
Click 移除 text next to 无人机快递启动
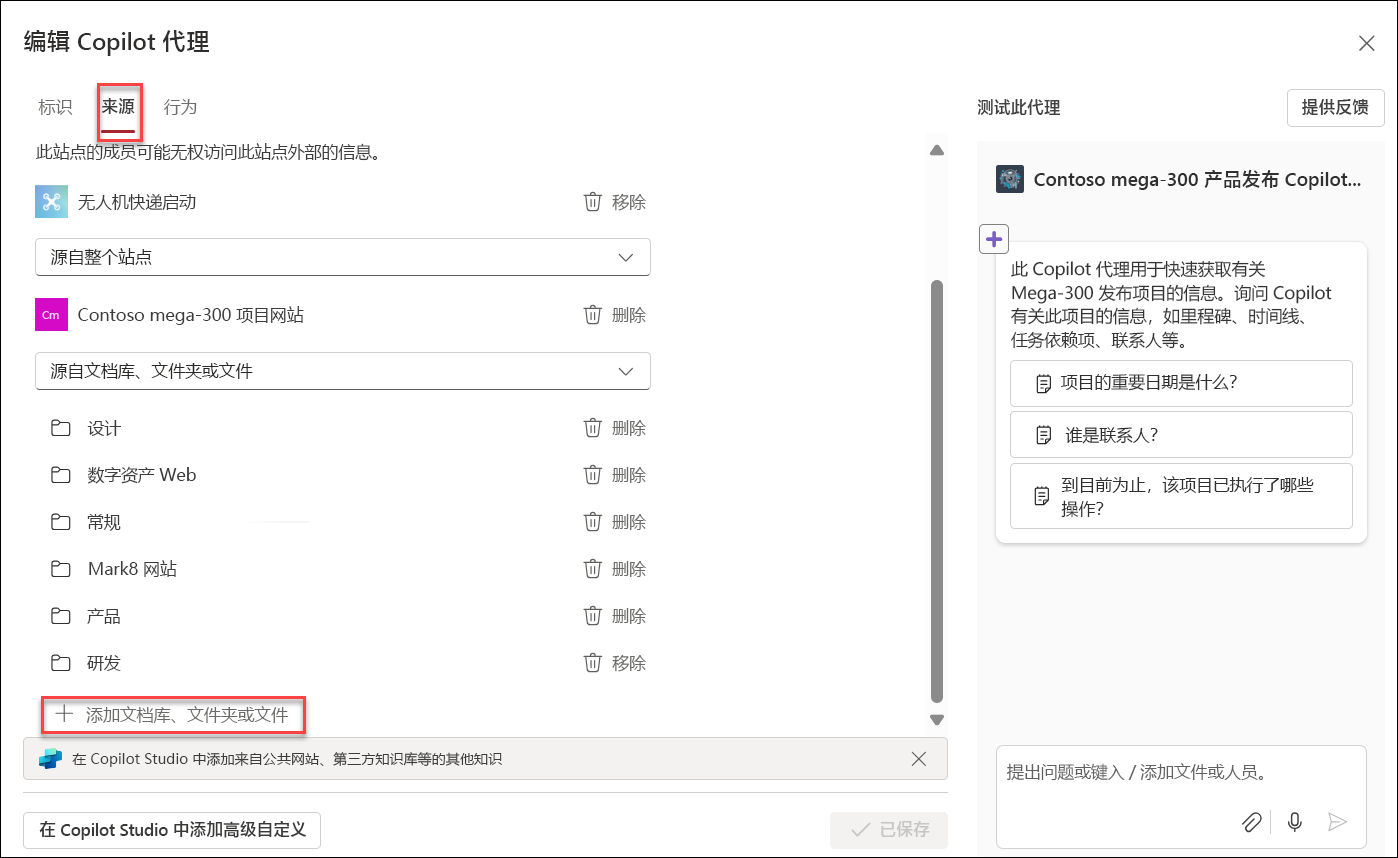point(629,202)
